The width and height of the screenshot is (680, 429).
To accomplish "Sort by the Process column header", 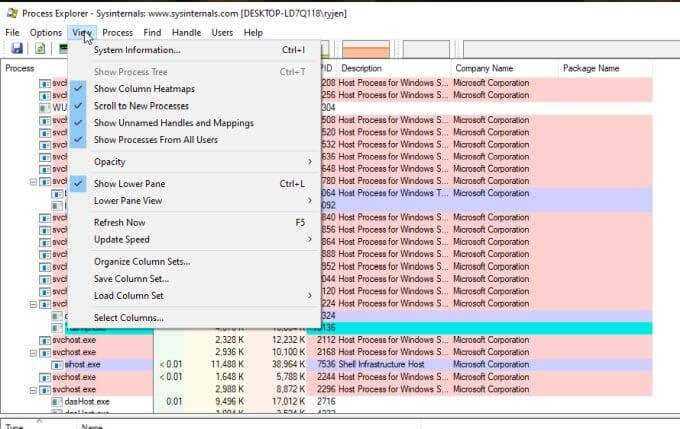I will [20, 68].
